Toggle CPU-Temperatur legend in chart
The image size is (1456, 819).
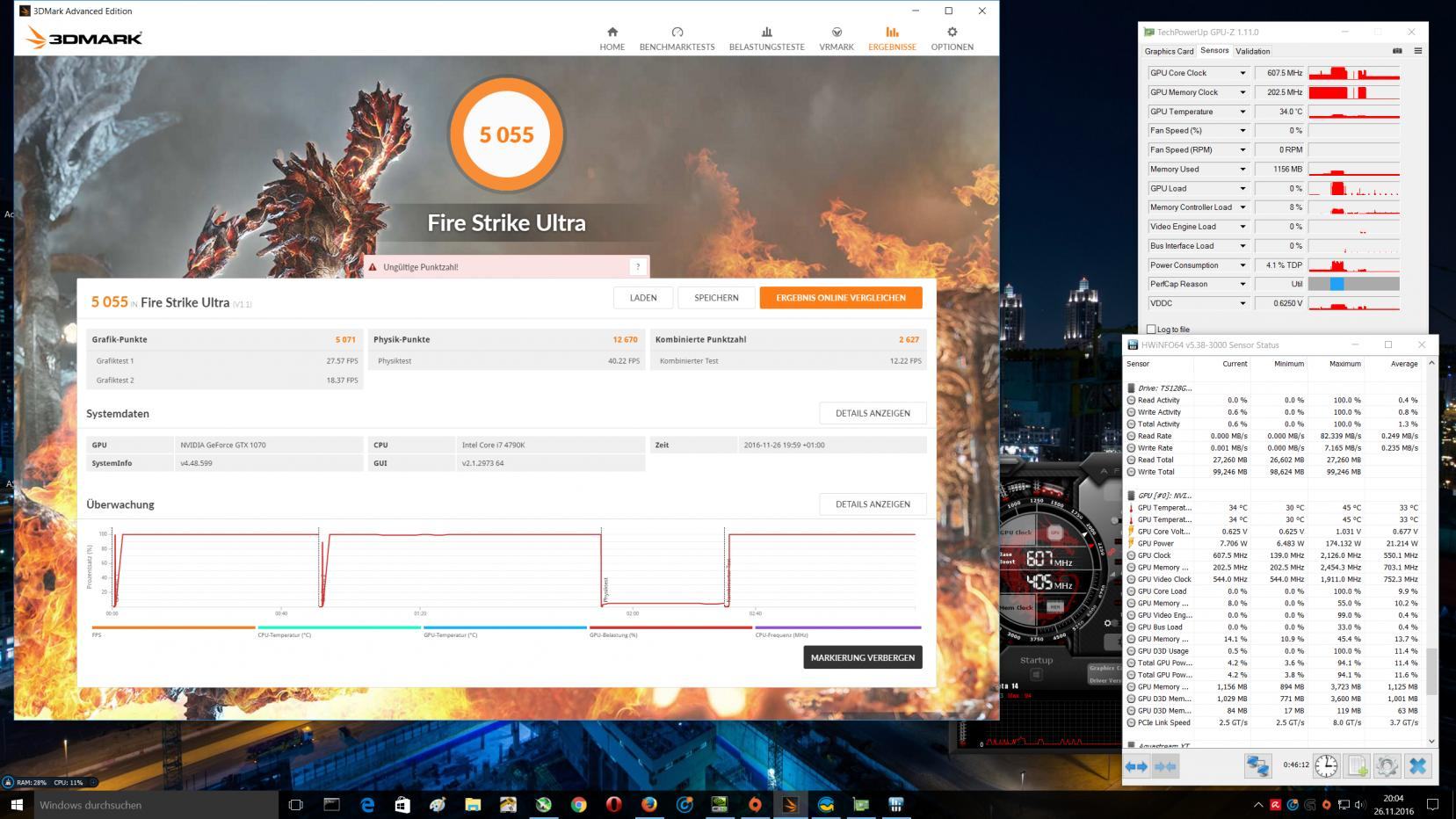339,631
